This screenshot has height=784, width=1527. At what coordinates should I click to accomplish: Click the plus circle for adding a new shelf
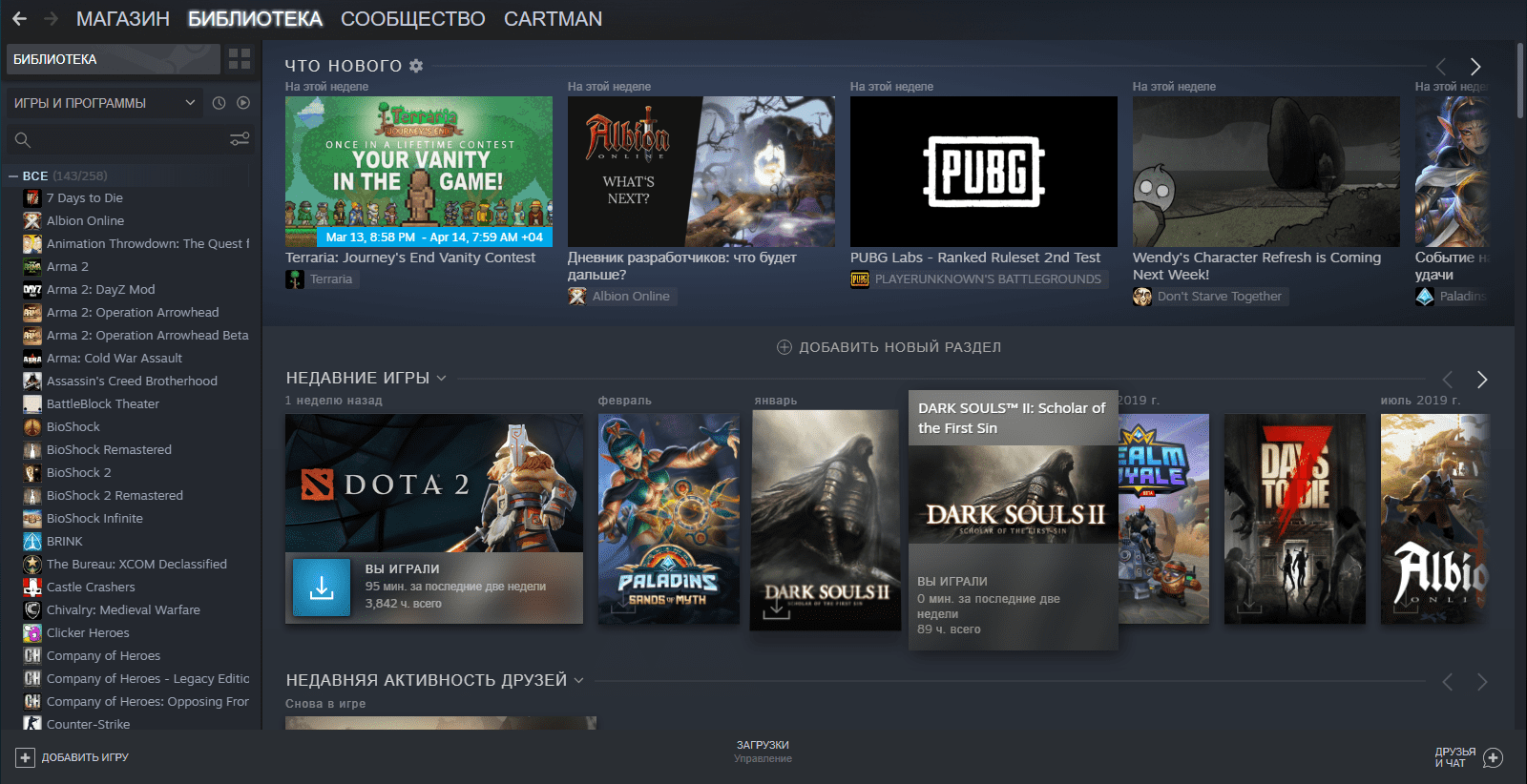784,347
